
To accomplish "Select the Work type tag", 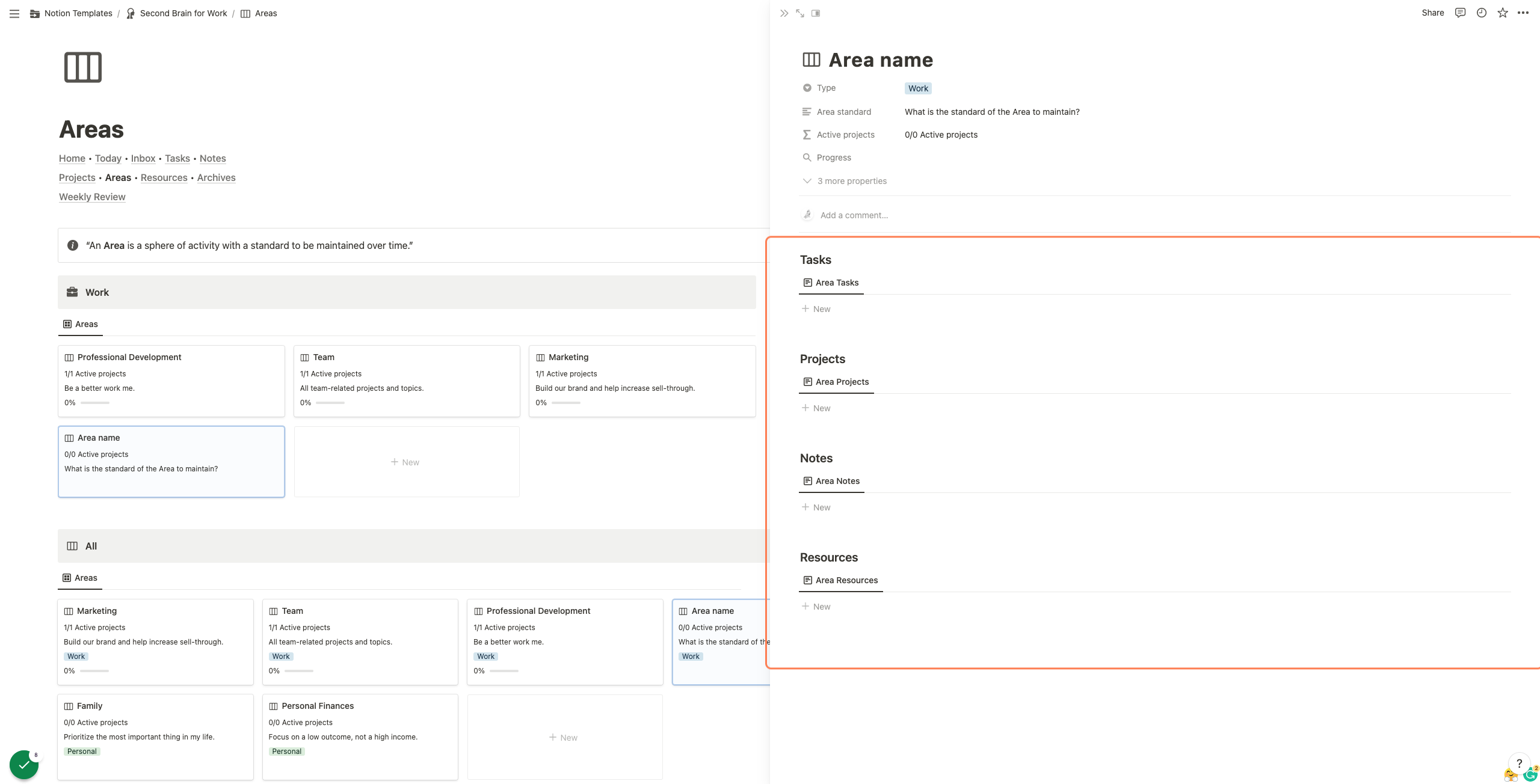I will coord(918,88).
